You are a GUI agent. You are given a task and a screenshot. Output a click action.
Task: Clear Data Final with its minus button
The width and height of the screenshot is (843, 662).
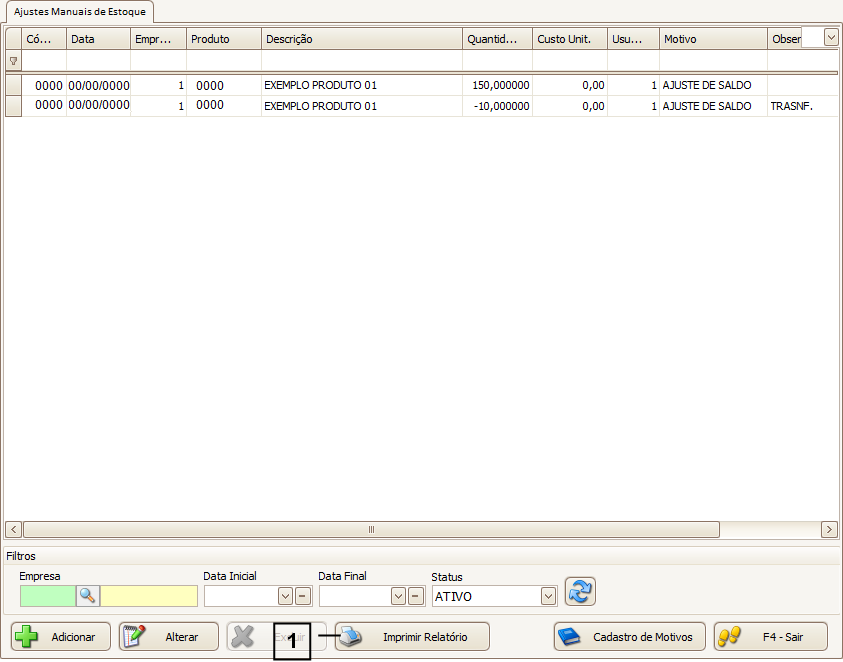tap(416, 596)
